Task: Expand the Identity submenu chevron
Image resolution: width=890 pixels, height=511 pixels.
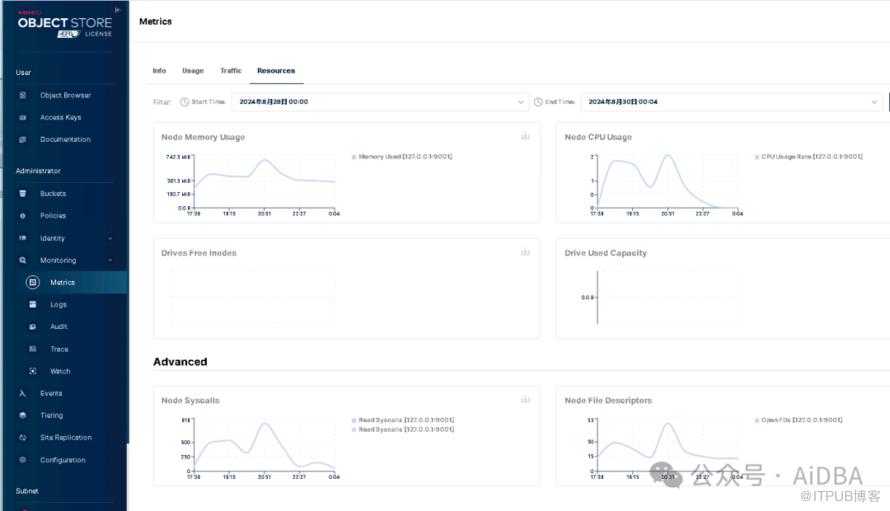Action: (110, 238)
